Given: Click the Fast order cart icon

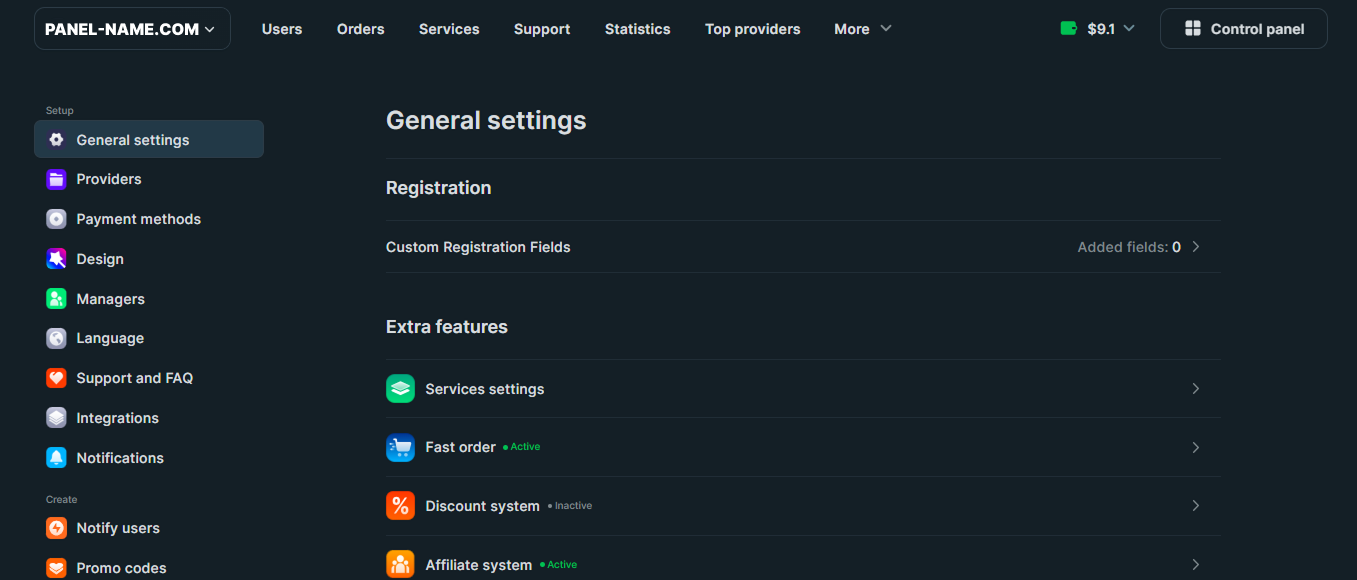Looking at the screenshot, I should point(400,447).
